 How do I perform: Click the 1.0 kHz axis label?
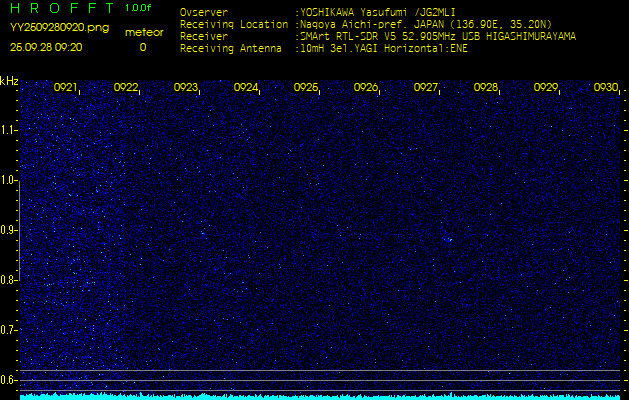click(8, 181)
